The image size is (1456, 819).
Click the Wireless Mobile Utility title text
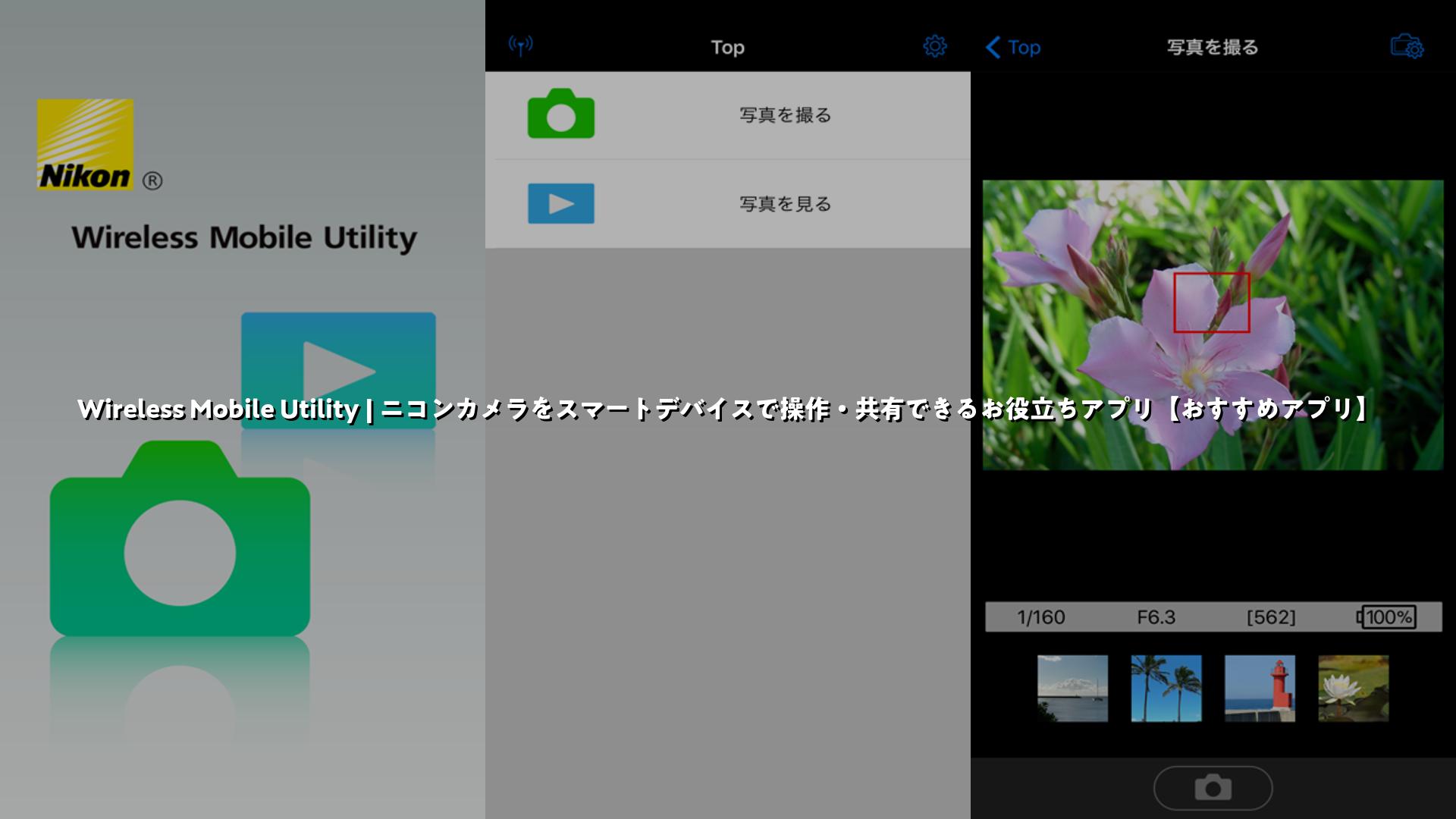coord(244,237)
